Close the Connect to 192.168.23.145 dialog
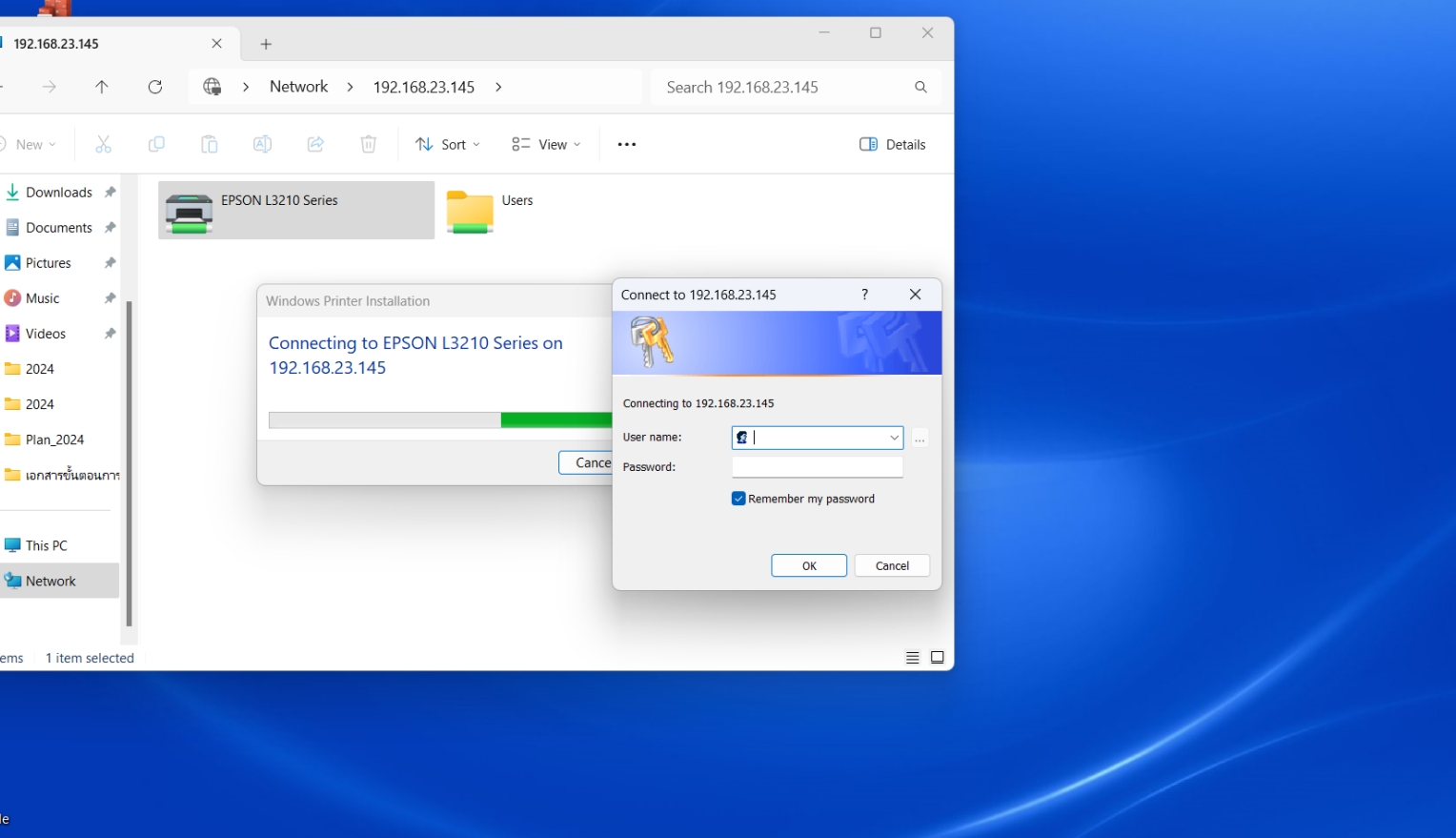This screenshot has width=1456, height=838. coord(915,295)
